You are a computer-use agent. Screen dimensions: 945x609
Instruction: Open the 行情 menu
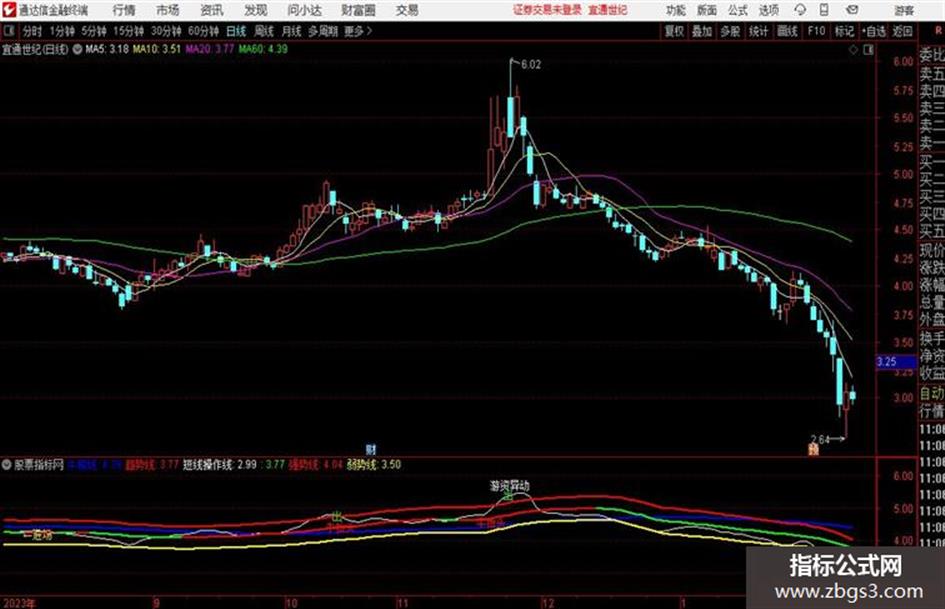(124, 10)
